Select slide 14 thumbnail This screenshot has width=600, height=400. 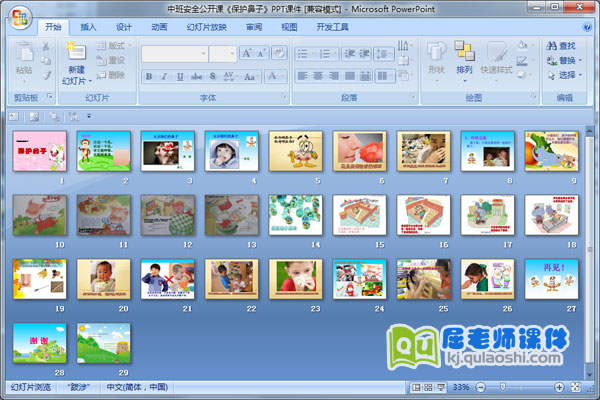[295, 215]
